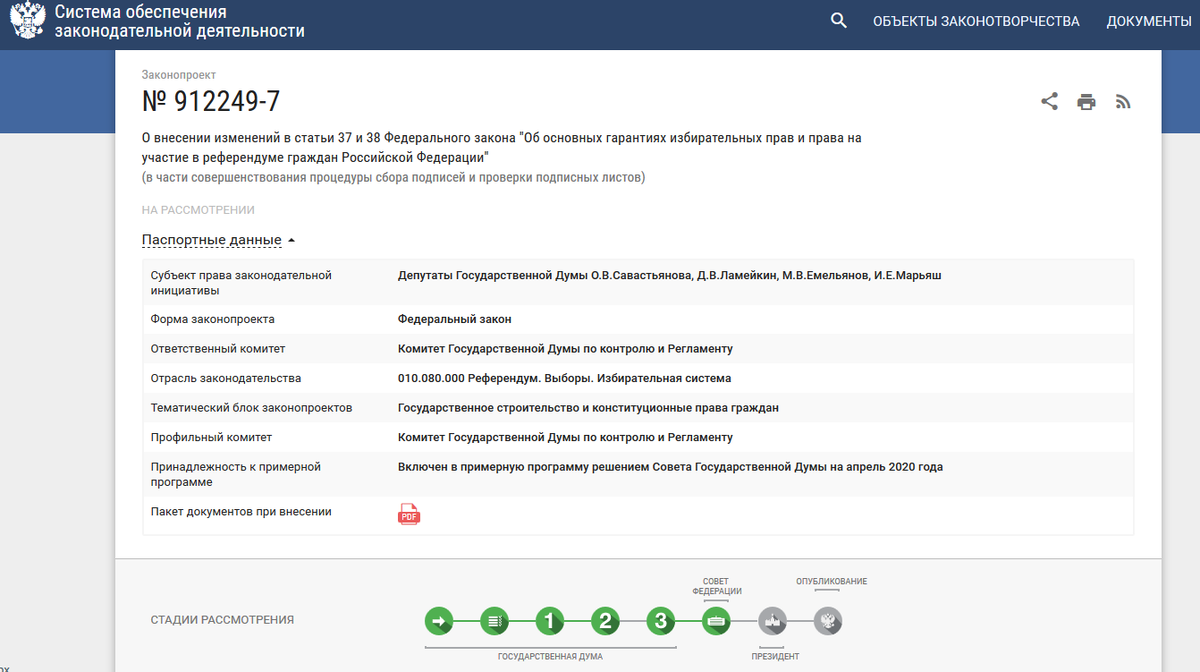Click label Пакет документов при внесении
Screen dimensions: 1200x672
coord(241,511)
